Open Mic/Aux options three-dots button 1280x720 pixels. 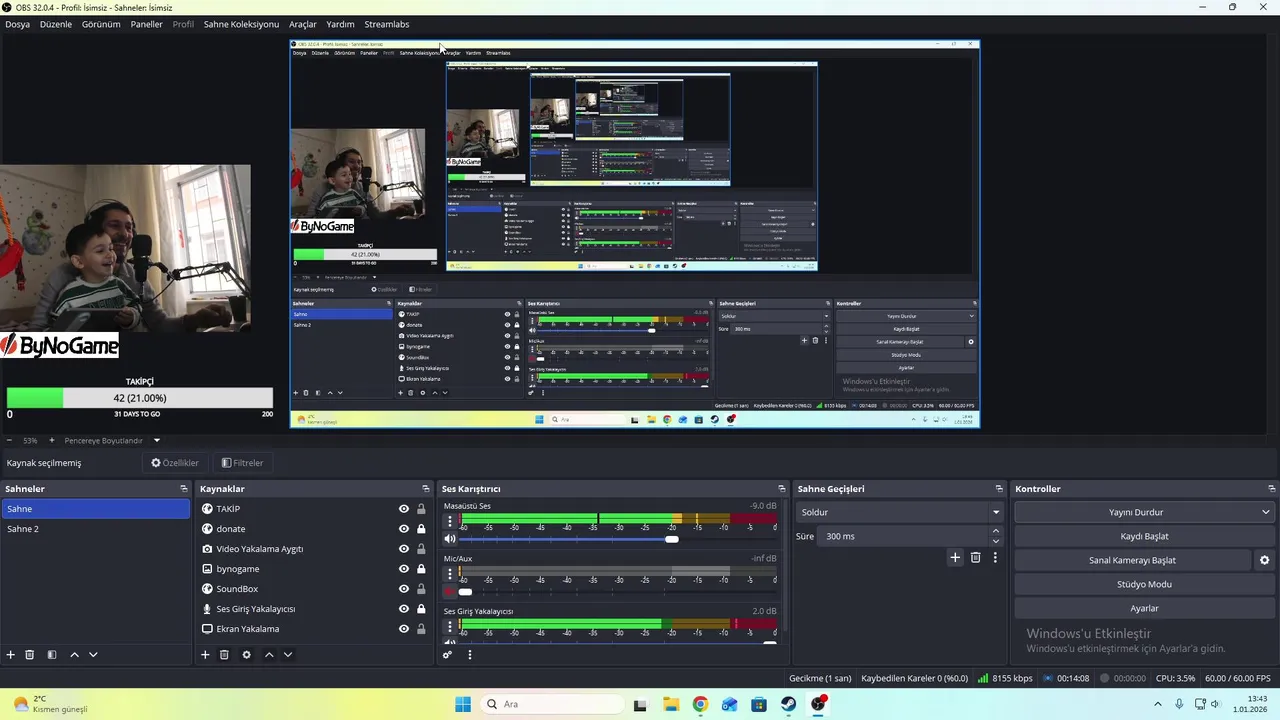point(450,573)
